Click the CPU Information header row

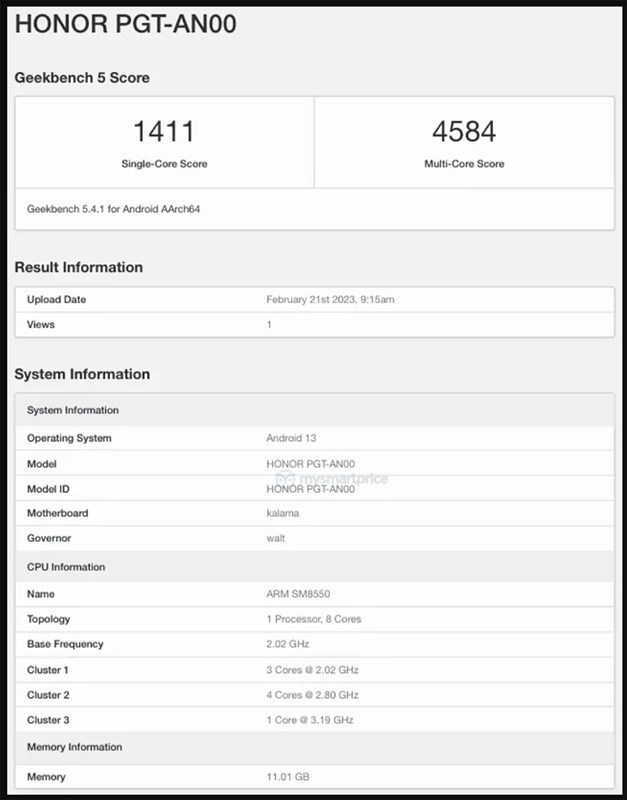pyautogui.click(x=314, y=567)
